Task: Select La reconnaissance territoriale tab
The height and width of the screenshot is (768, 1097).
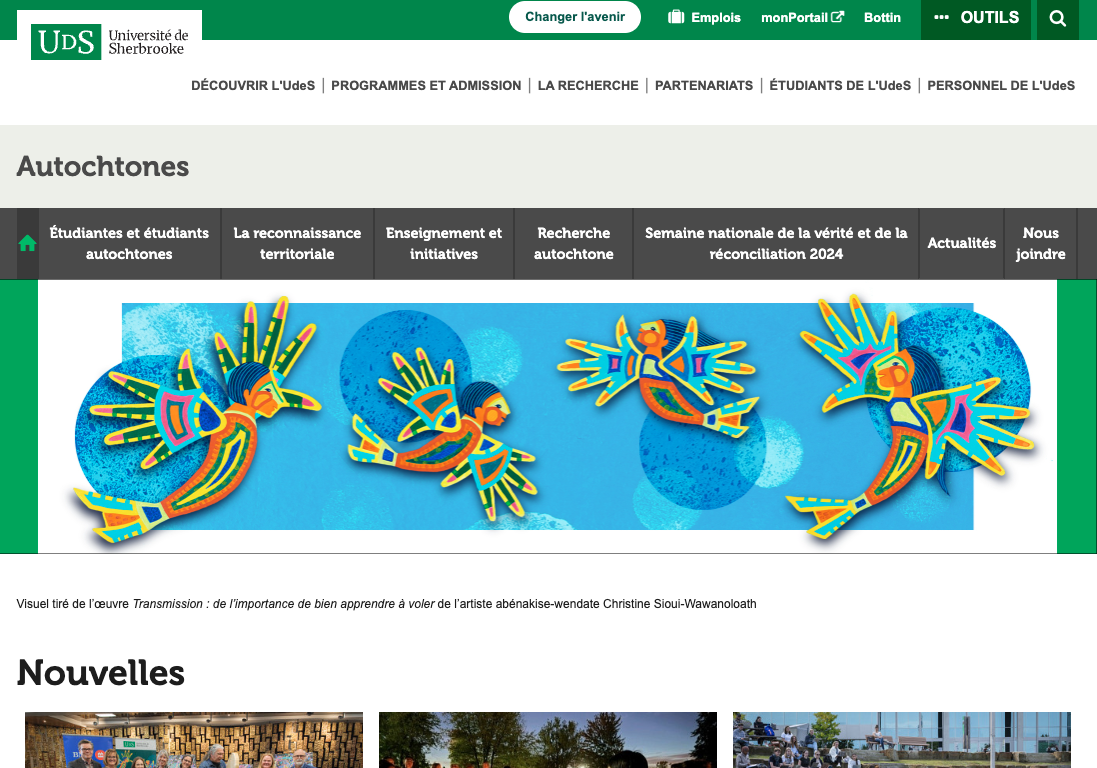Action: (x=297, y=243)
